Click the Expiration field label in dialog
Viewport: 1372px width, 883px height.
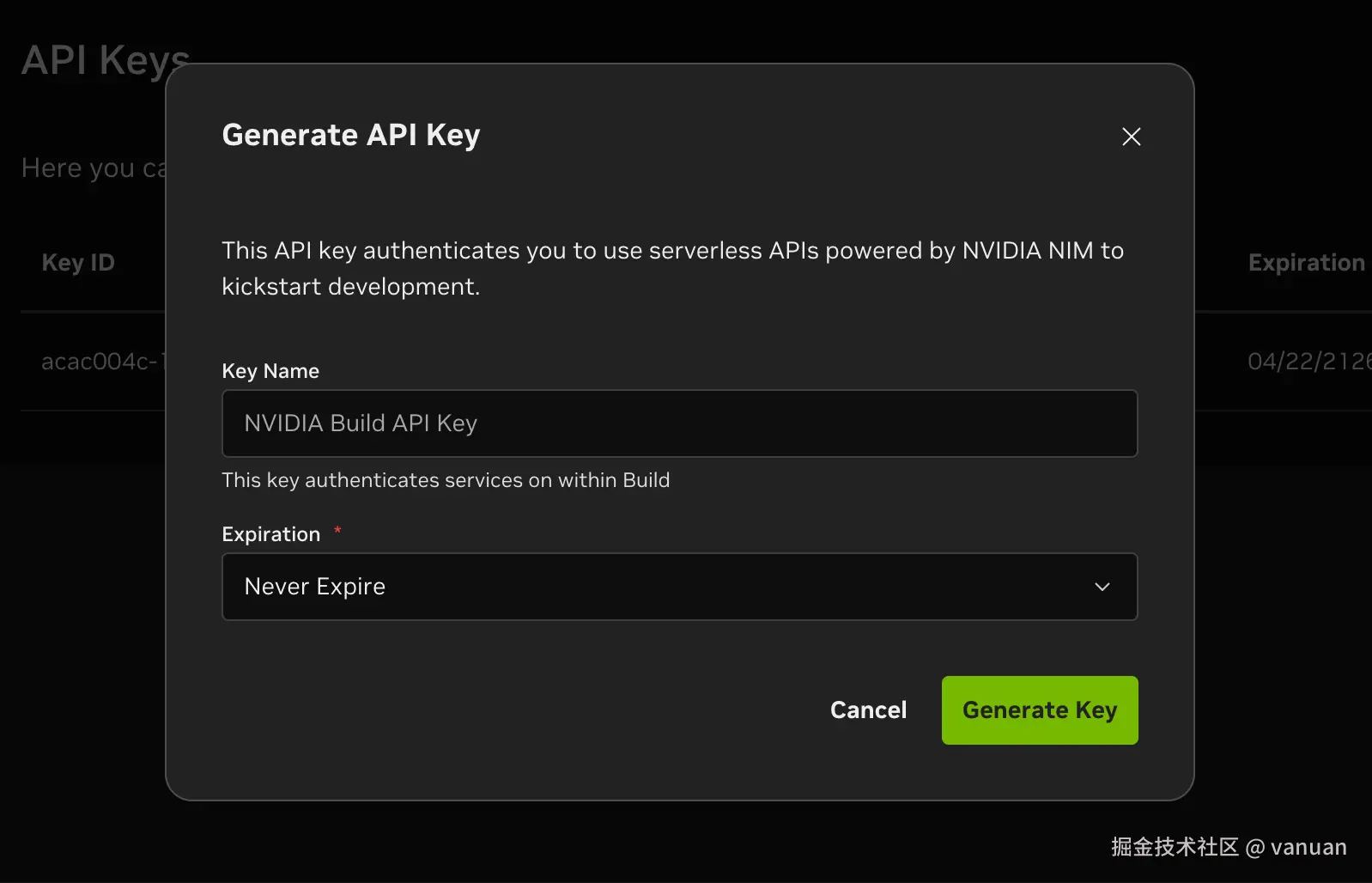tap(271, 534)
